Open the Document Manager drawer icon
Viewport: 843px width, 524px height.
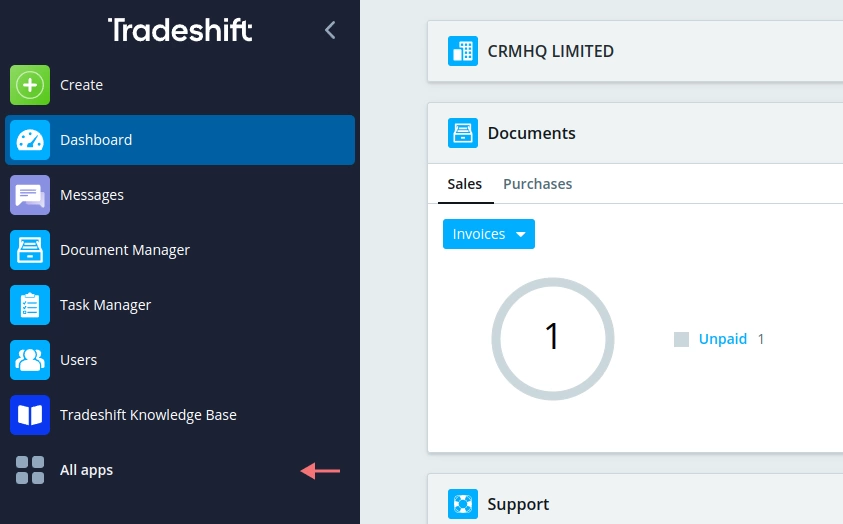(30, 250)
